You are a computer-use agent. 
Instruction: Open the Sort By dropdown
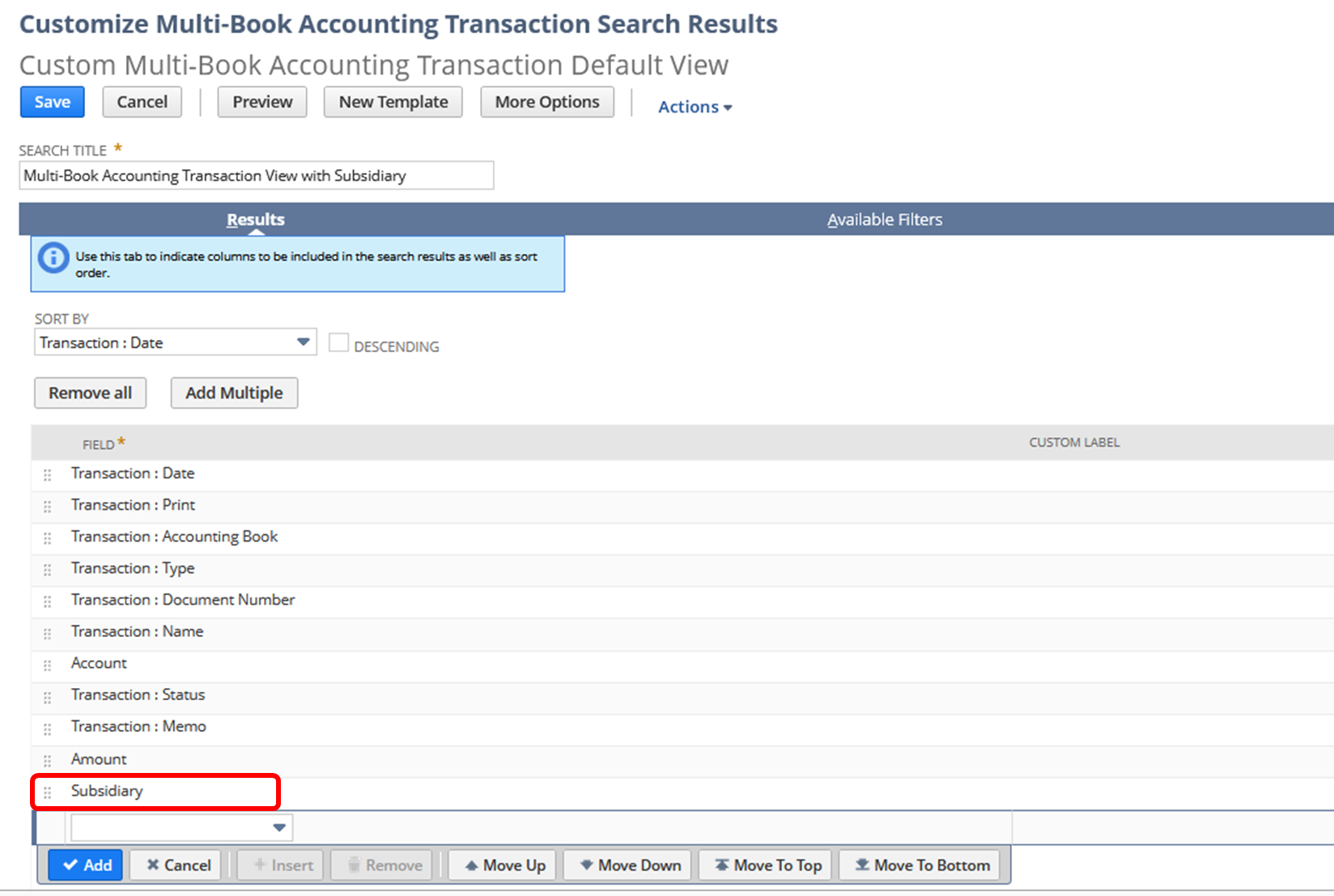tap(175, 342)
